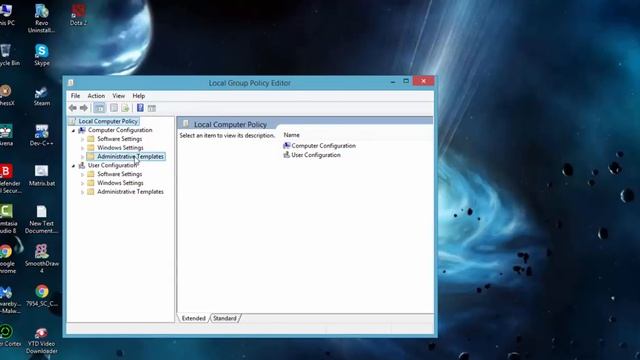Expand Software Settings under Computer Configuration
Image resolution: width=640 pixels, height=360 pixels.
[82, 139]
